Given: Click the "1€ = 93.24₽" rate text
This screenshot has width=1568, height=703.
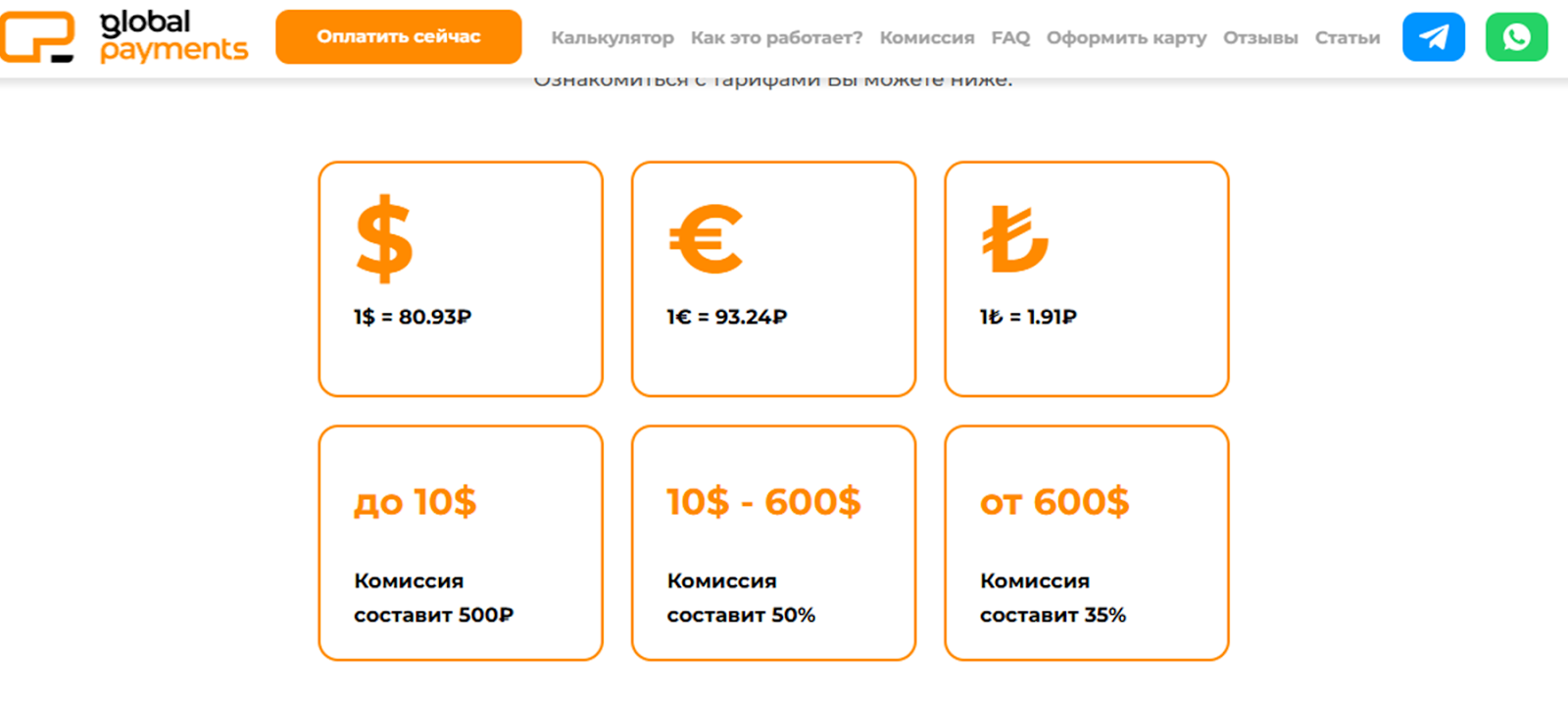Looking at the screenshot, I should coord(727,317).
